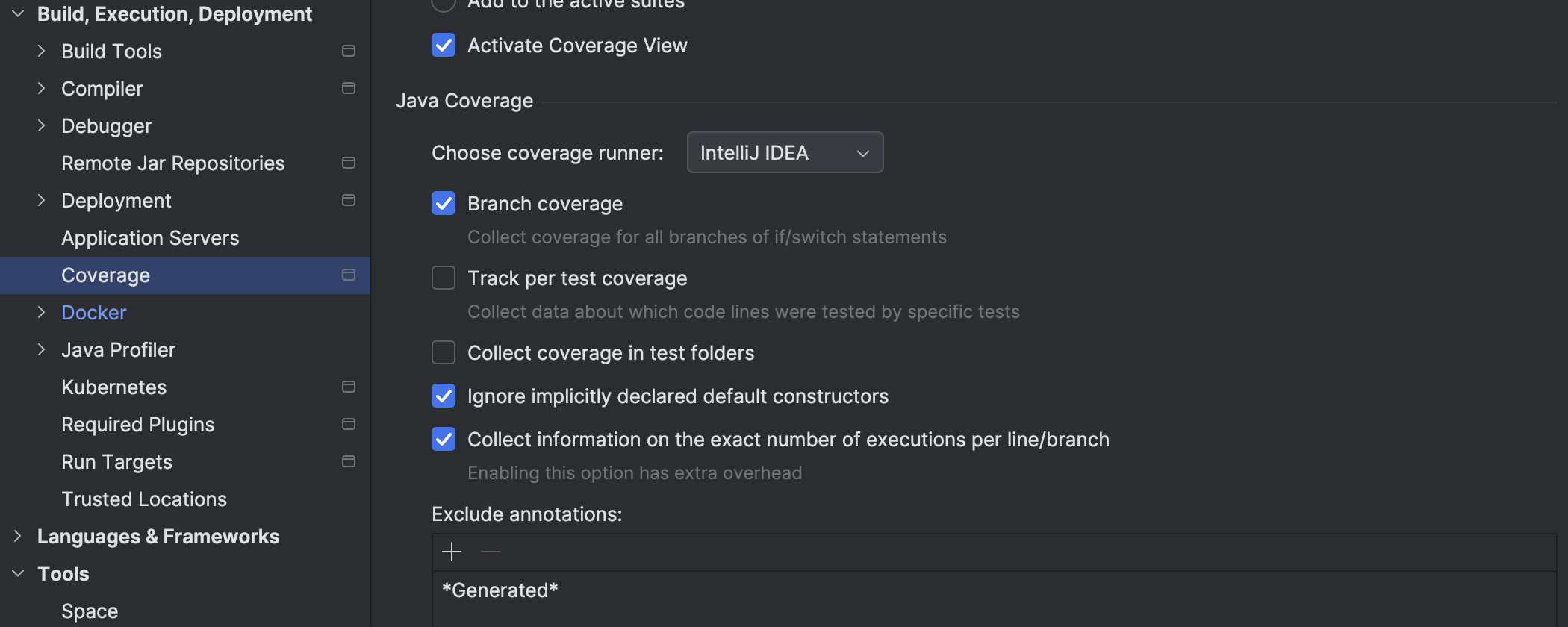
Task: Click project-level icon beside Required Plugins
Action: pos(349,424)
